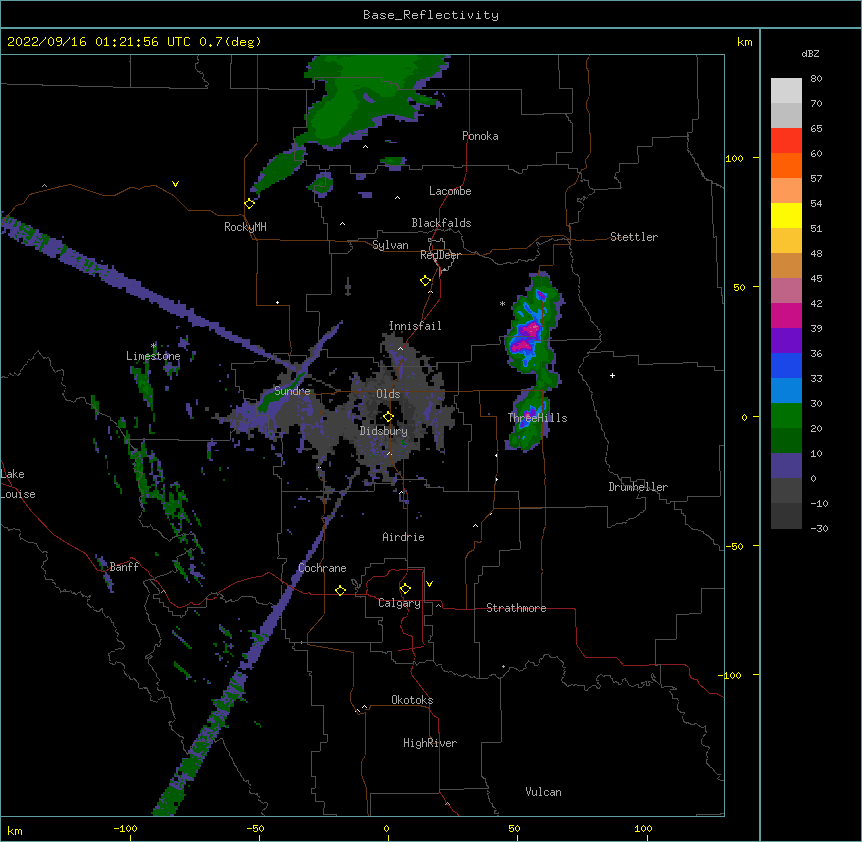This screenshot has height=842, width=862.
Task: Click the asterisk marker west of the storm cell
Action: coord(502,303)
